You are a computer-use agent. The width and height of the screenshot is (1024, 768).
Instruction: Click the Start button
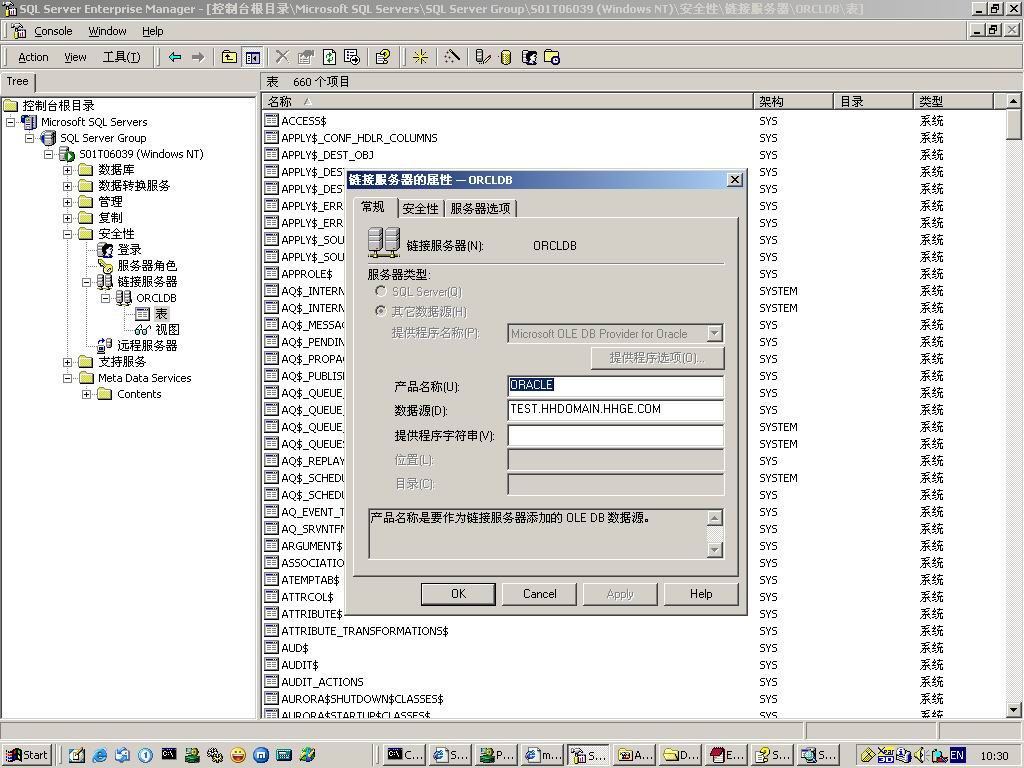(27, 755)
